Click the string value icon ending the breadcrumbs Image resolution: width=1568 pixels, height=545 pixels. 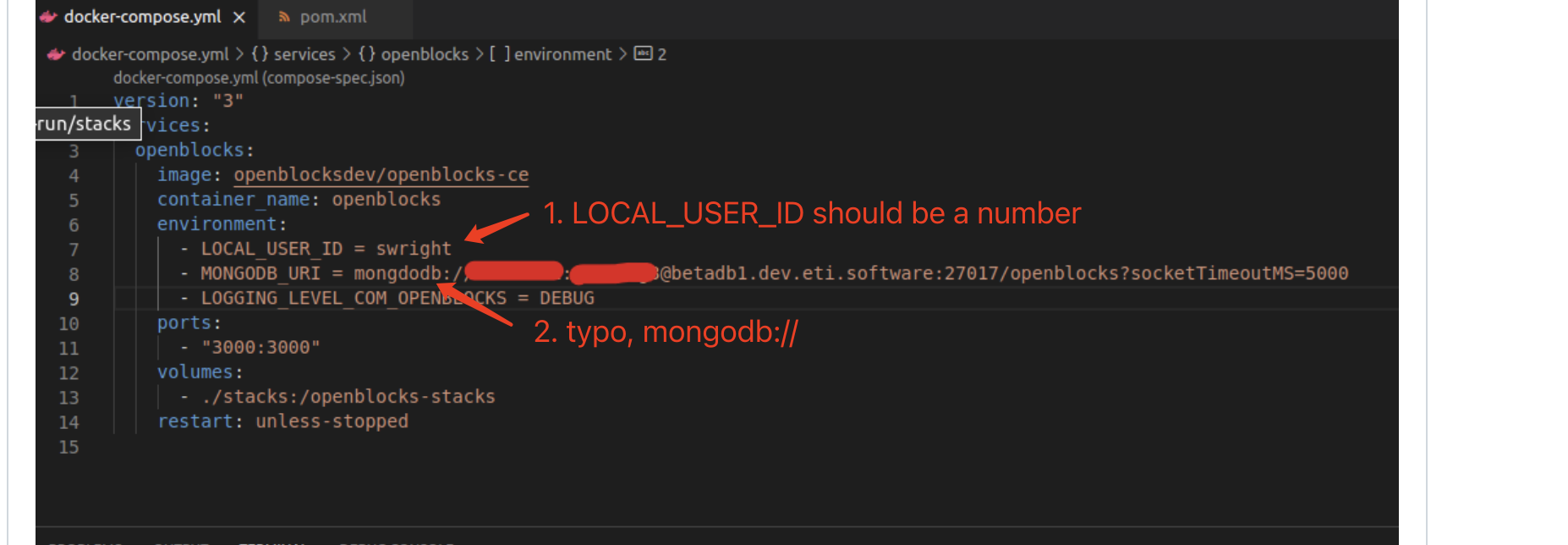point(643,53)
